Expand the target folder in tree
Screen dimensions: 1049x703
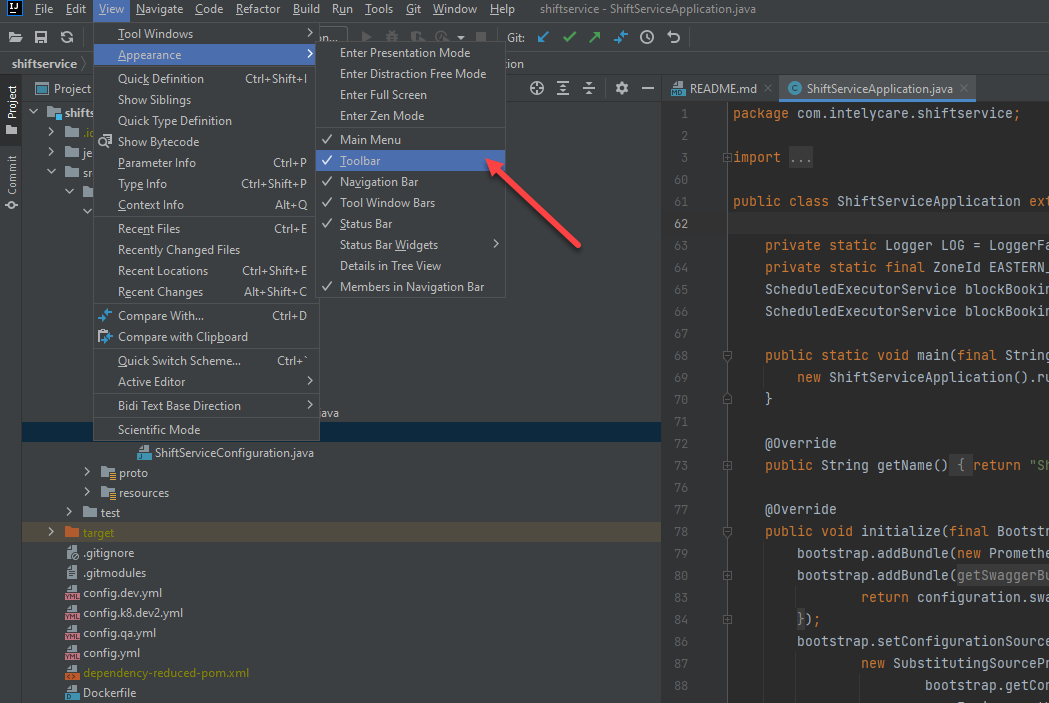click(51, 533)
